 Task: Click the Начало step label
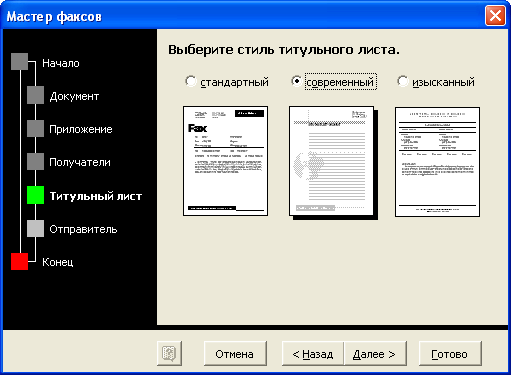coord(61,63)
